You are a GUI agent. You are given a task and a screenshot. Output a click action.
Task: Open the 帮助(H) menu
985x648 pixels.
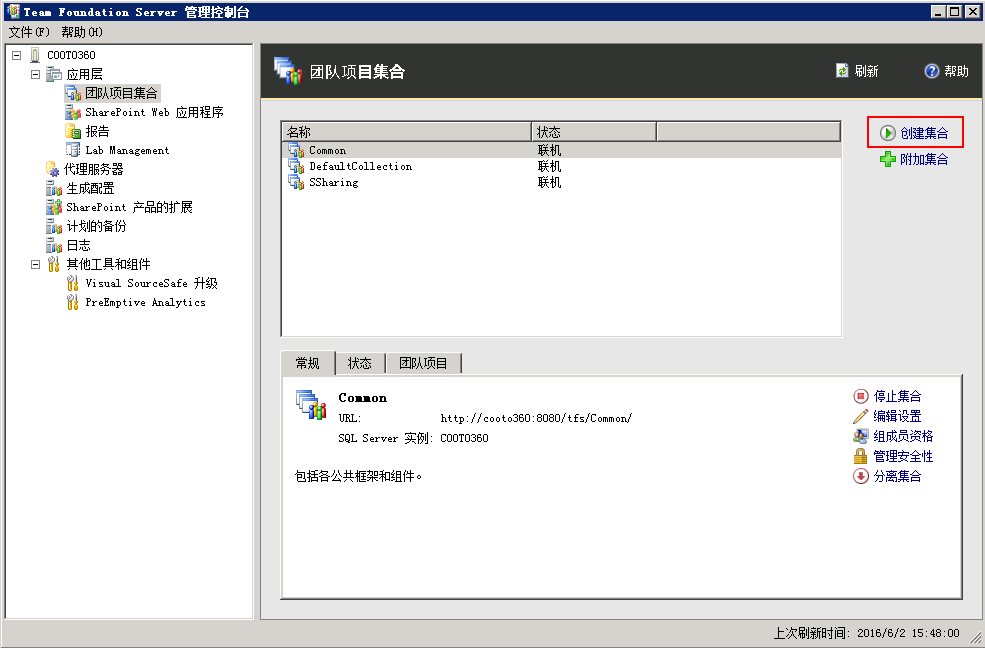point(82,32)
